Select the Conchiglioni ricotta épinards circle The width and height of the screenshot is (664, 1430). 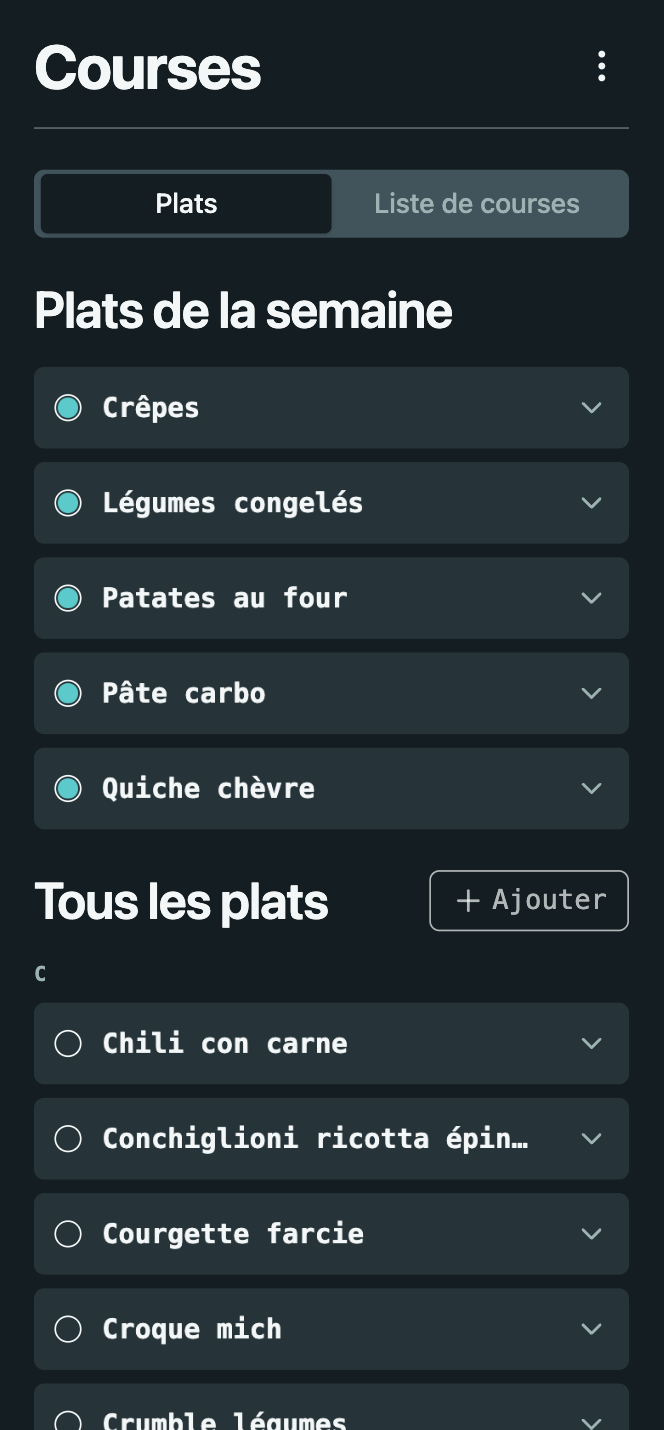(68, 1138)
